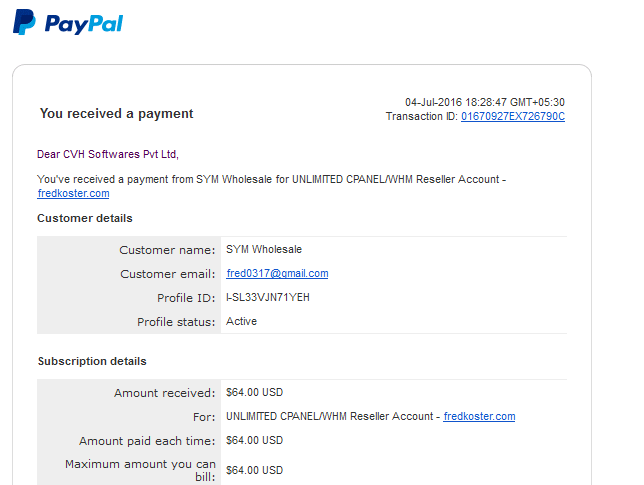Viewport: 644px width, 485px height.
Task: Click the Profile status label
Action: click(176, 322)
